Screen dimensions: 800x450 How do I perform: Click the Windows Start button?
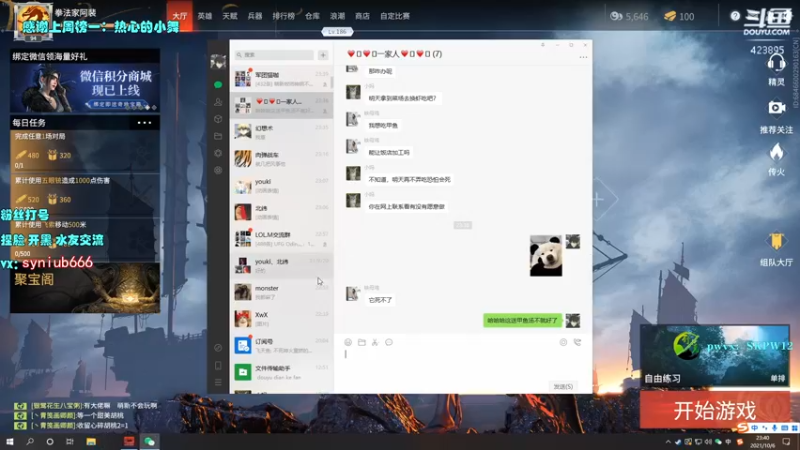tap(9, 441)
